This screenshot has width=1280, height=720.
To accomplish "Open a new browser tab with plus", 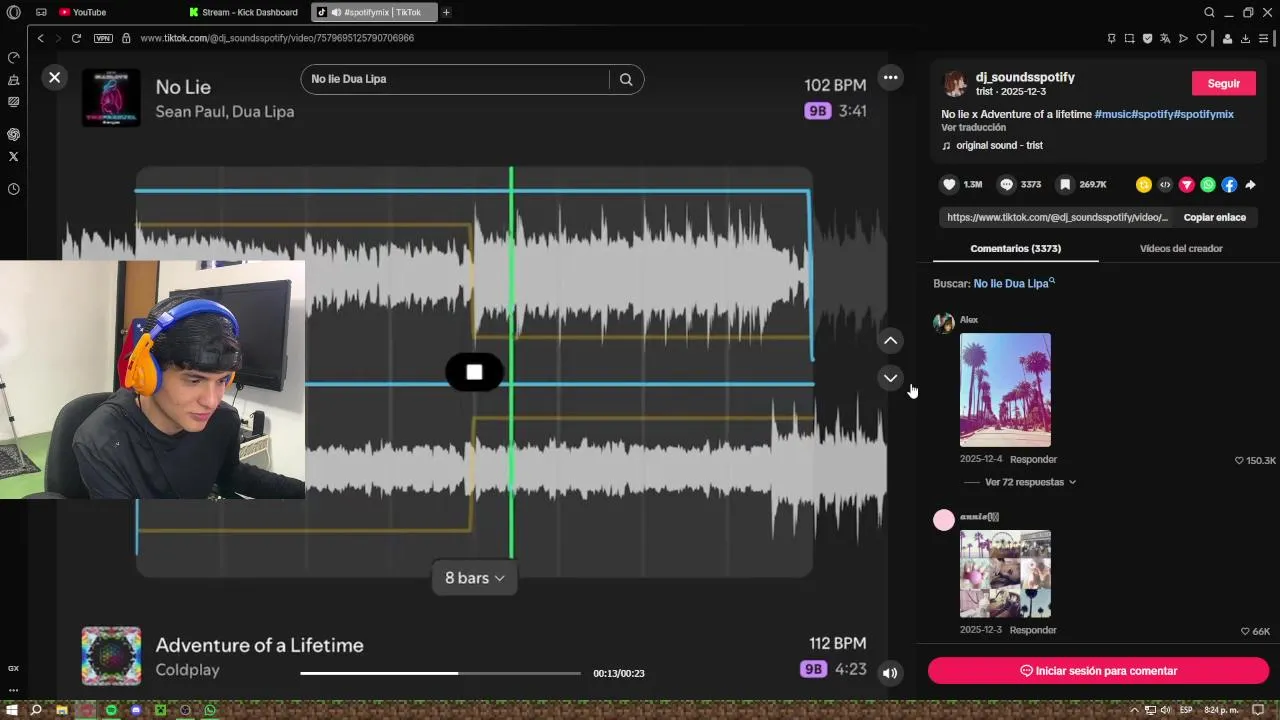I will [x=446, y=12].
